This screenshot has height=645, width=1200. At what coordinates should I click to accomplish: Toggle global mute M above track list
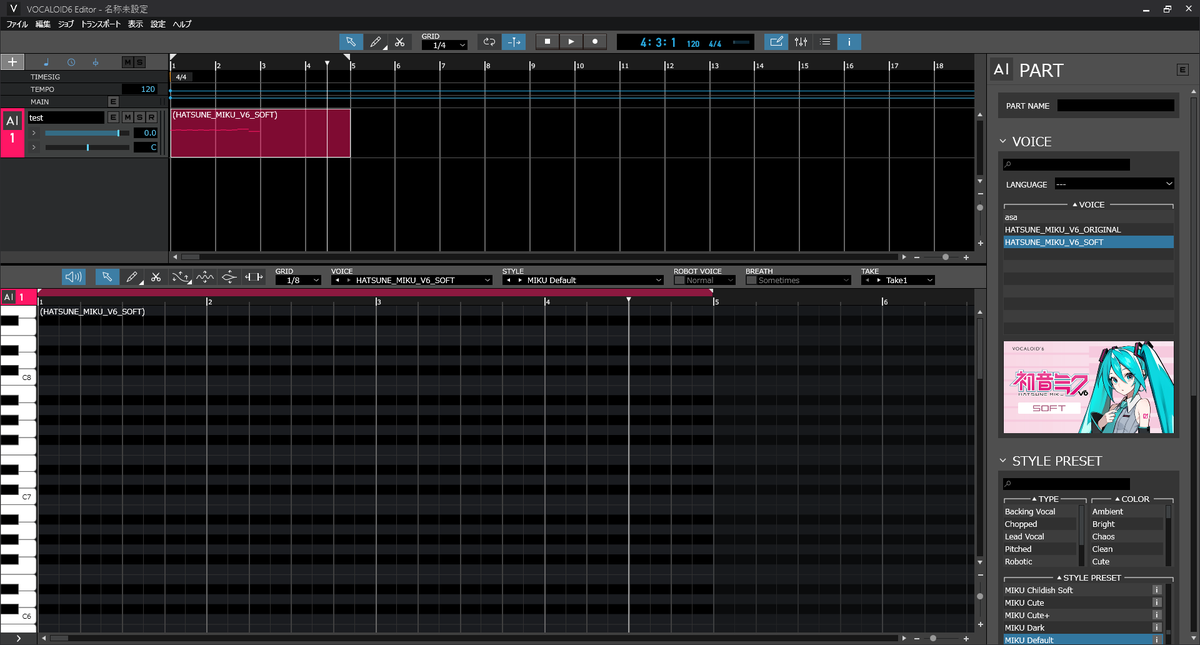(x=127, y=62)
